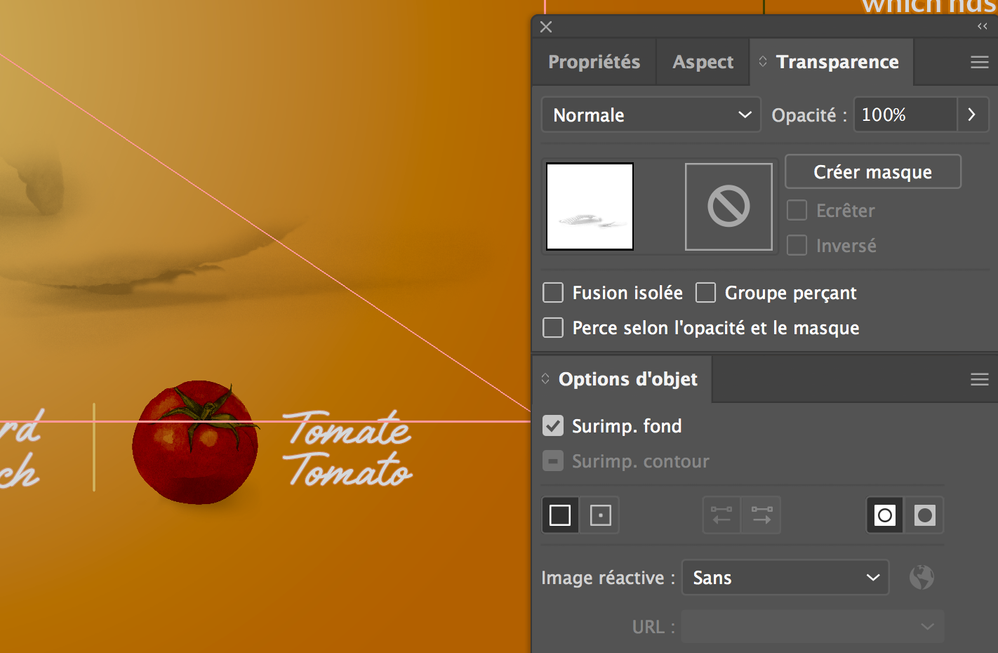Click the Opacité 100% field
This screenshot has height=653, width=998.
click(x=905, y=115)
